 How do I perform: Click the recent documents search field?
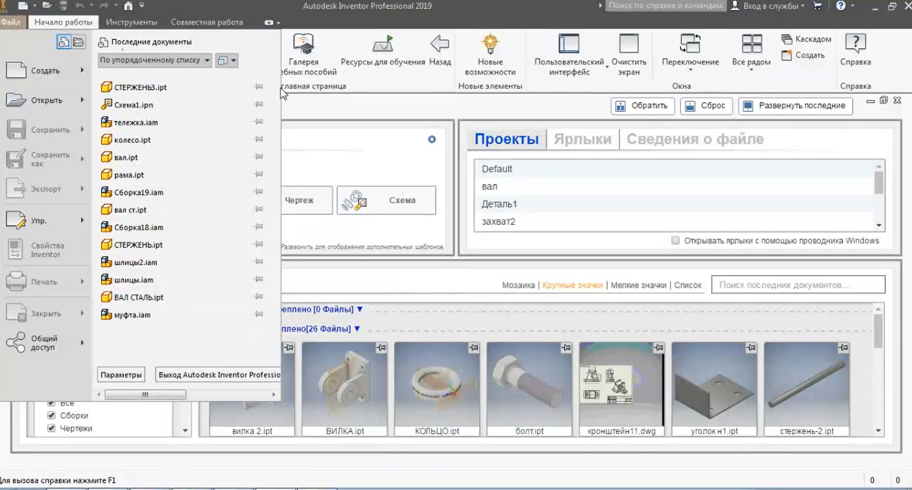(x=797, y=286)
